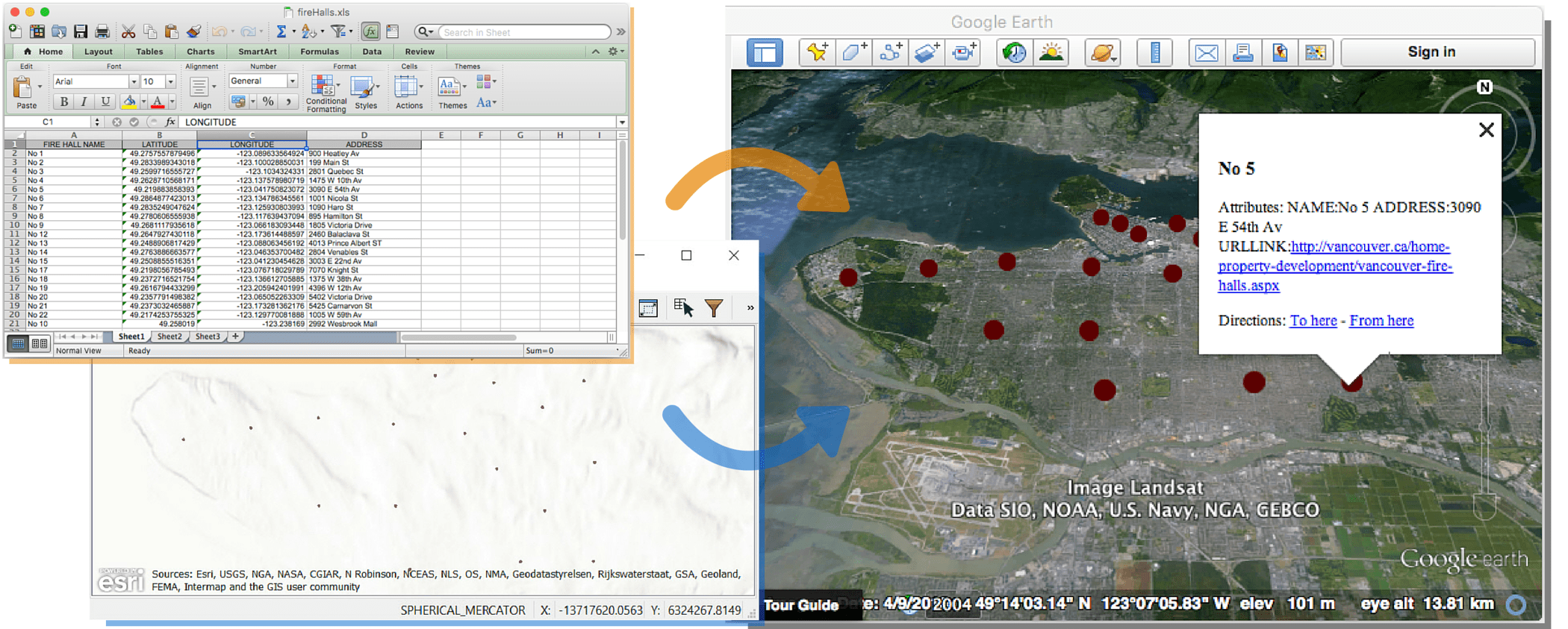Click the Search in Sheet field

[523, 32]
